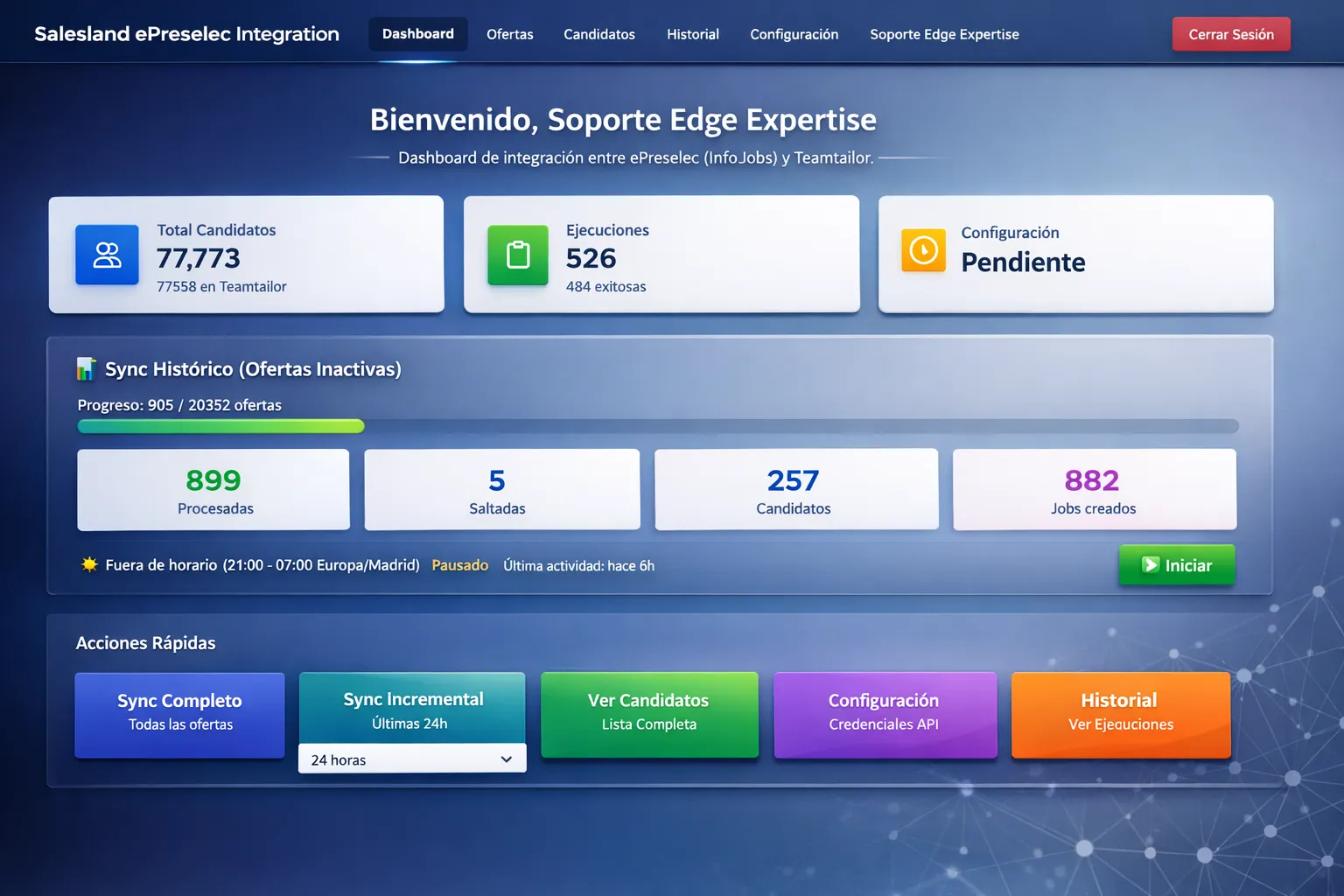The height and width of the screenshot is (896, 1344).
Task: Open the 24 horas interval dropdown
Action: [411, 759]
